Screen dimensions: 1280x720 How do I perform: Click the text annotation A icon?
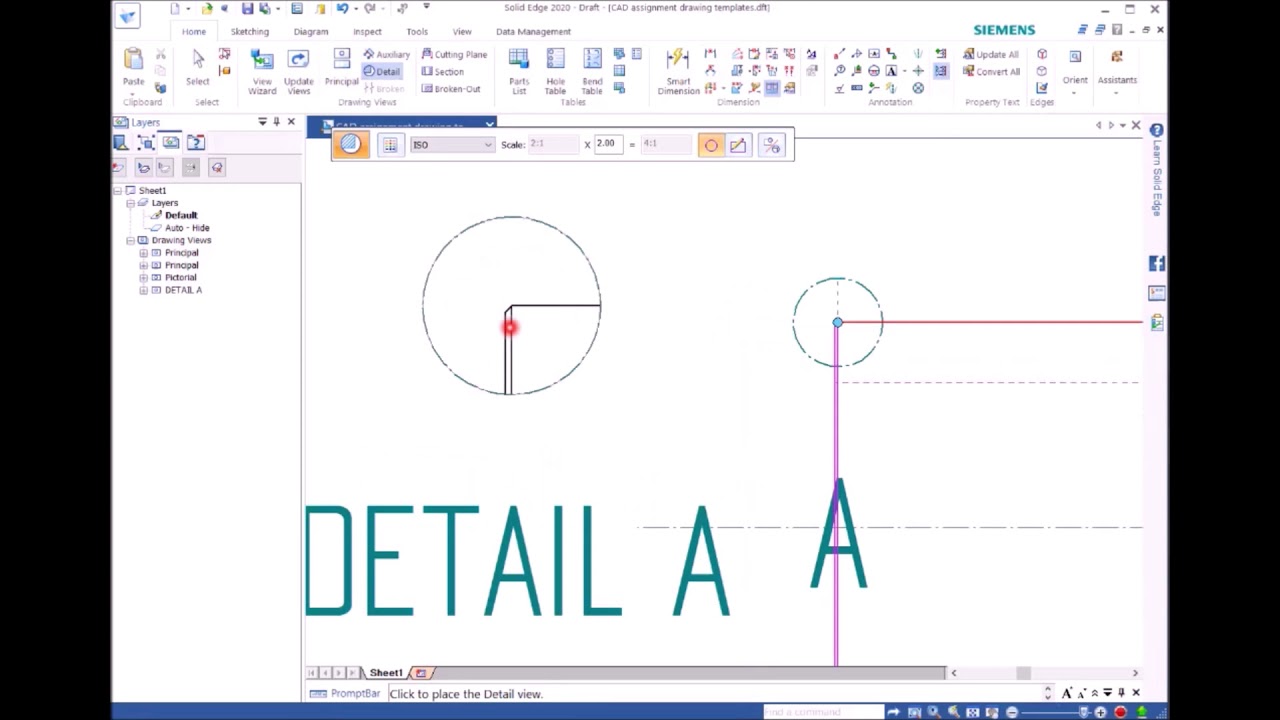click(891, 71)
